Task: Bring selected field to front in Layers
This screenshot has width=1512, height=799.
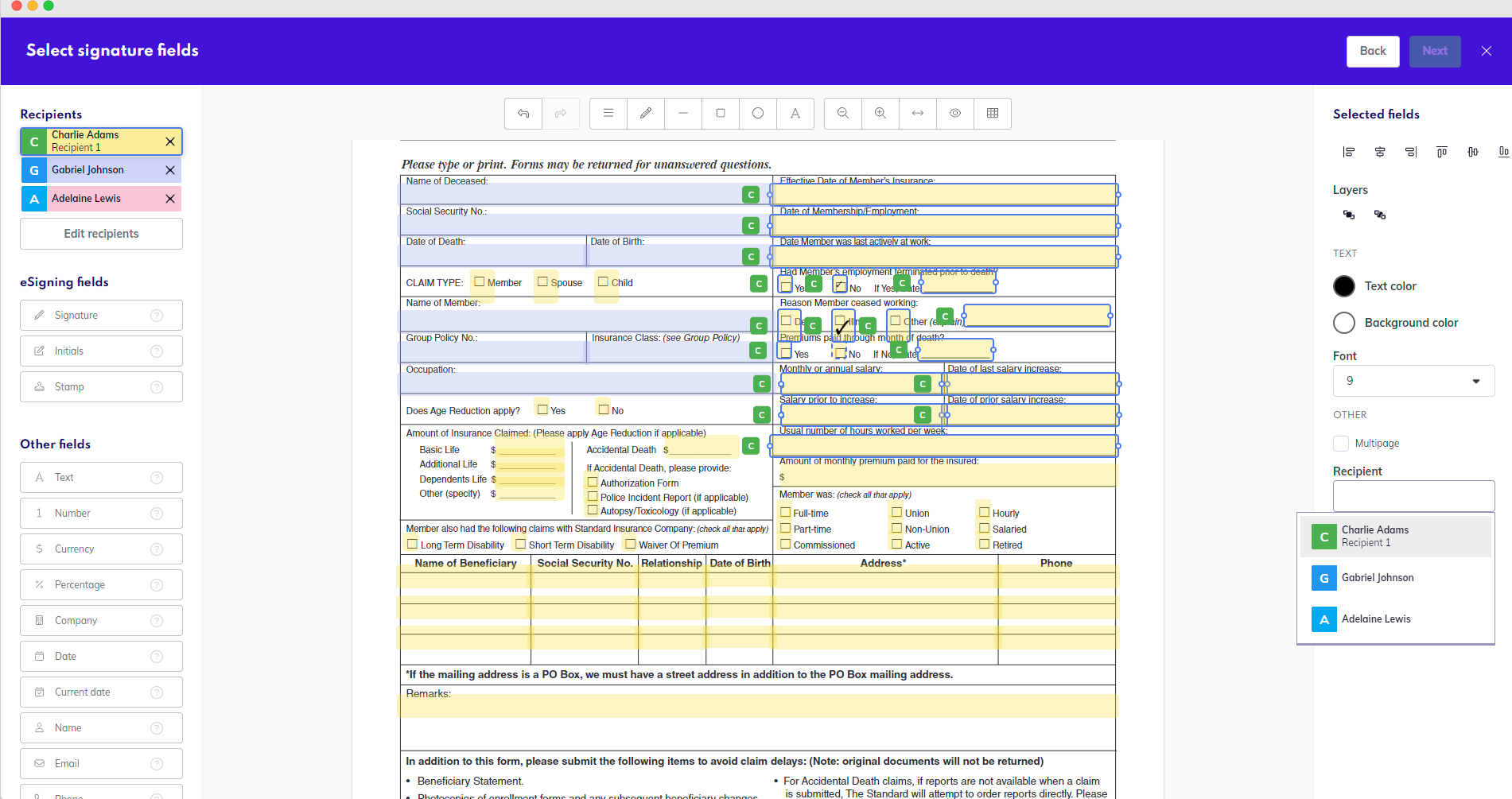Action: coord(1348,215)
